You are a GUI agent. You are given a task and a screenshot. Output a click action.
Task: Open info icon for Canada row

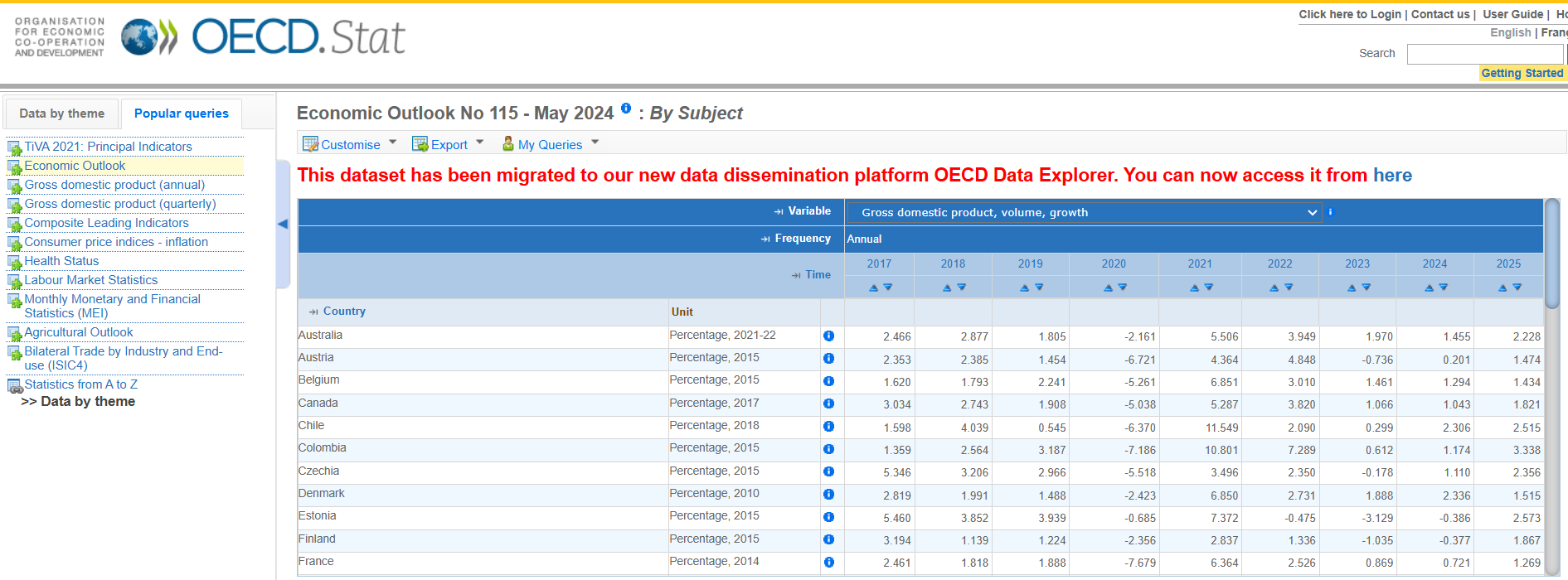[x=828, y=404]
